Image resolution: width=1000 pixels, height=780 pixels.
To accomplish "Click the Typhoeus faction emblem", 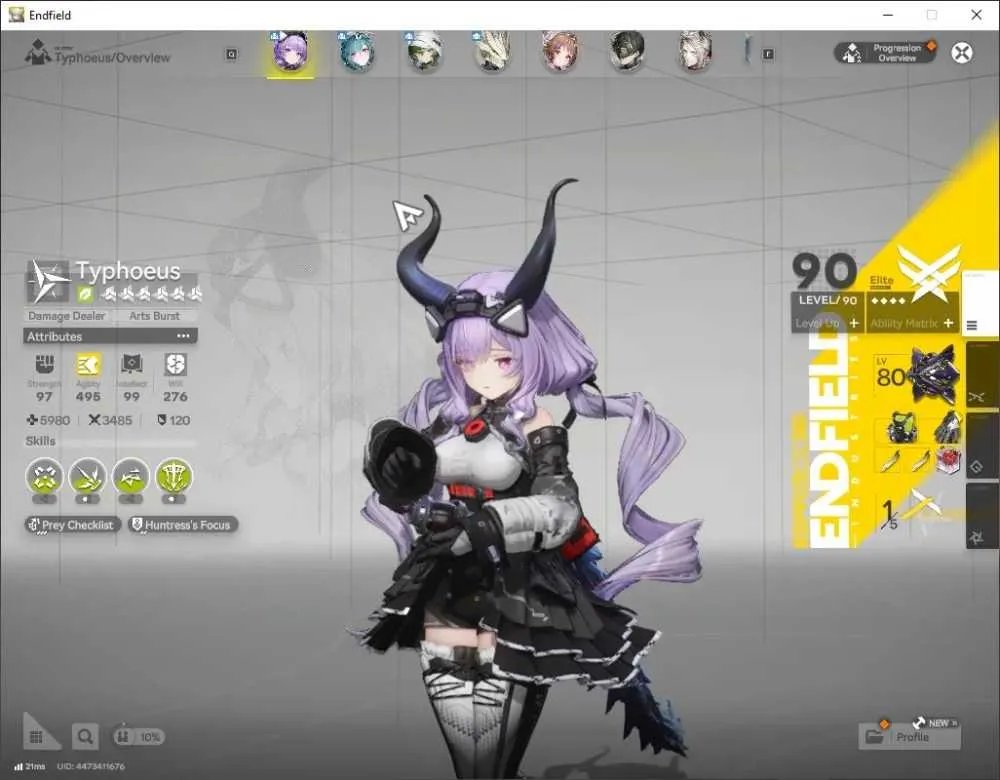I will tap(48, 281).
